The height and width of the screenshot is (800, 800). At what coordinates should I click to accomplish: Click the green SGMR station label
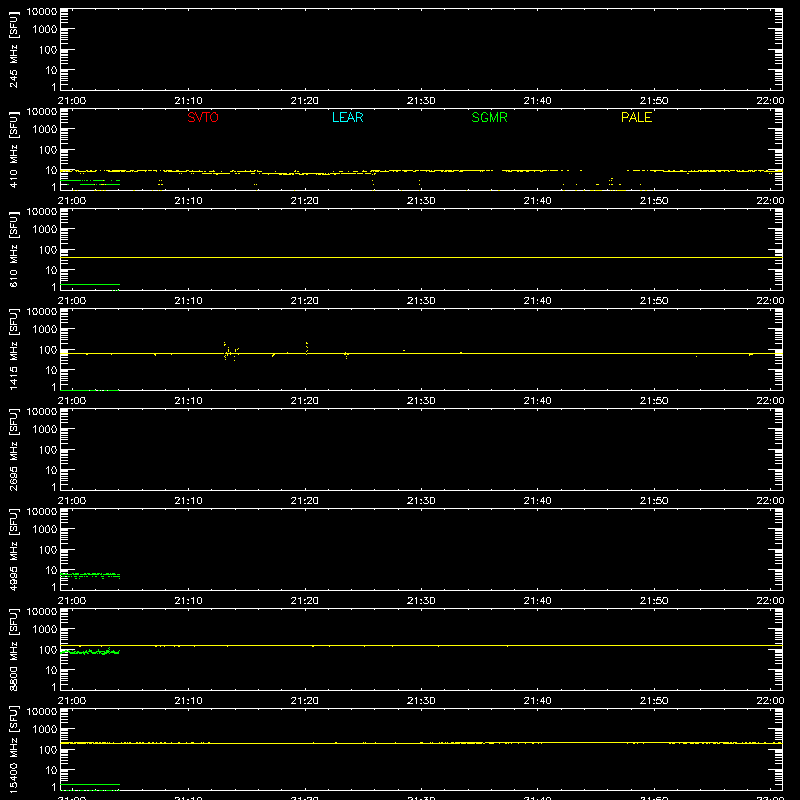[489, 117]
